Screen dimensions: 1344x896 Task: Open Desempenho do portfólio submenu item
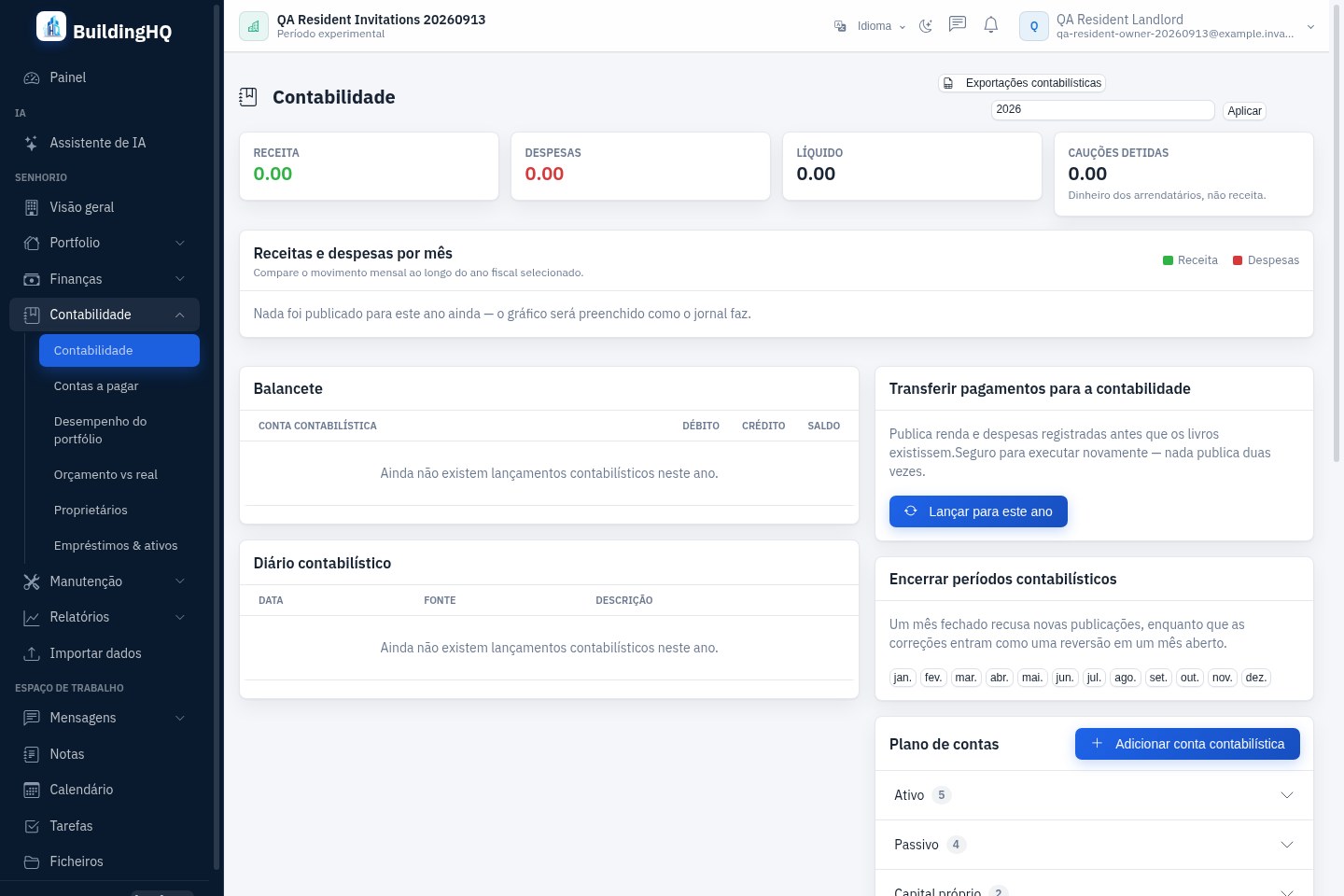119,430
